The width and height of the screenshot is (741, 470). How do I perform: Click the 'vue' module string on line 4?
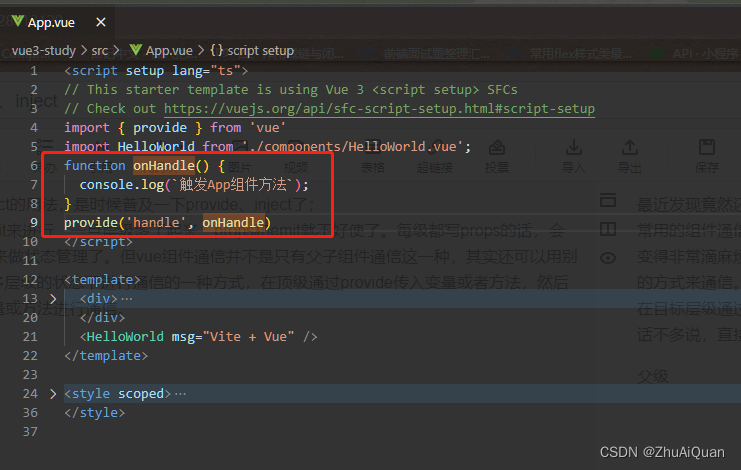267,128
